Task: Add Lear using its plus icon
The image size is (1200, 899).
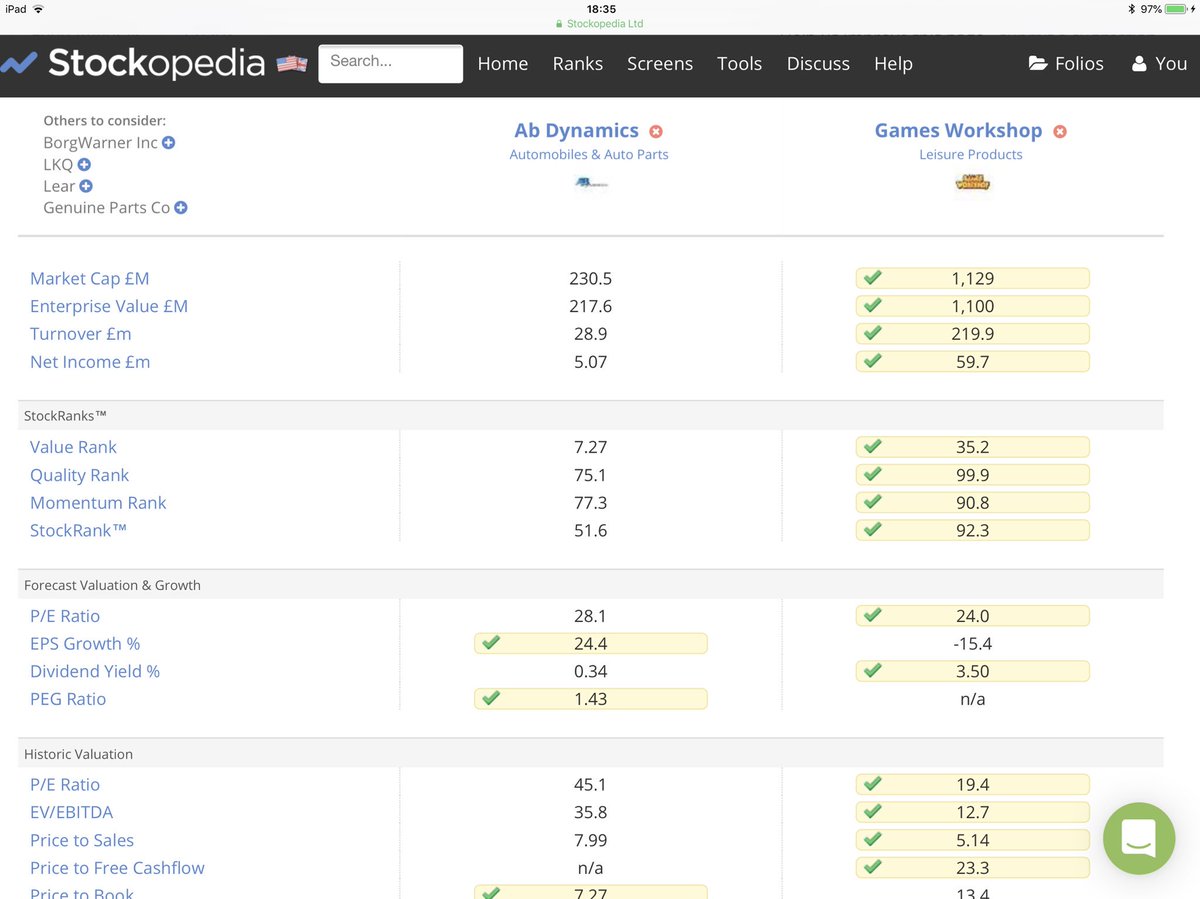Action: (x=86, y=186)
